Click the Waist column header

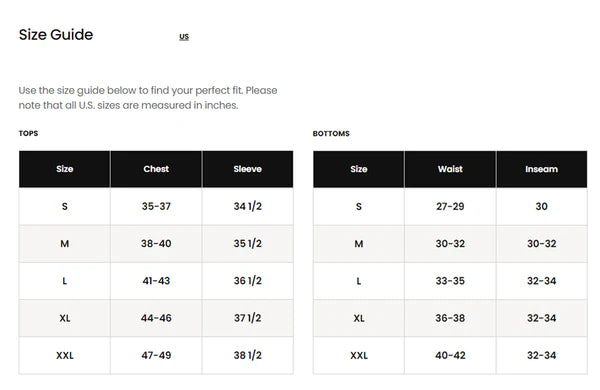pyautogui.click(x=450, y=169)
